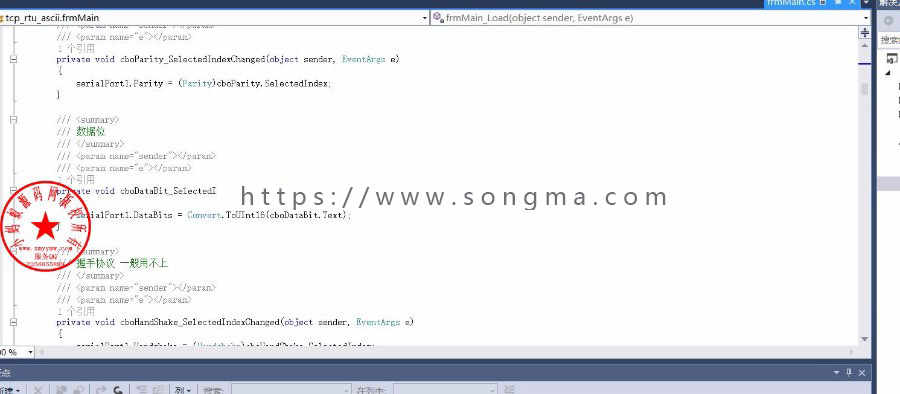Click the vertical scrollbar thumb in editor

(865, 89)
